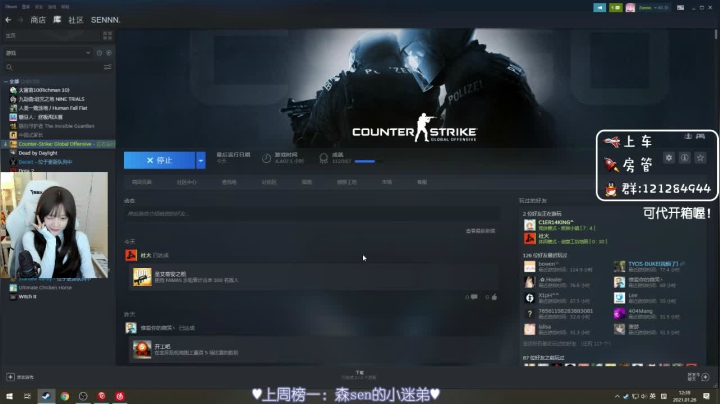Collapse the 全部 games category
Screen dimensions: 720x404
tap(6, 81)
